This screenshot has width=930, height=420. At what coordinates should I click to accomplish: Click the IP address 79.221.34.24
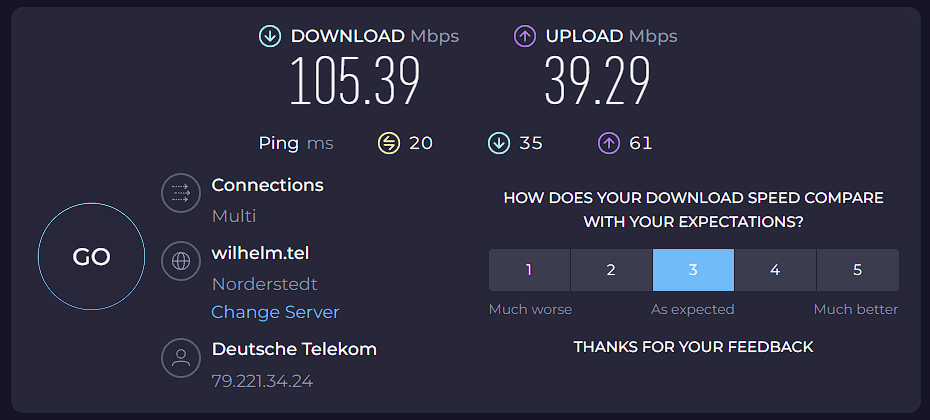pos(263,381)
